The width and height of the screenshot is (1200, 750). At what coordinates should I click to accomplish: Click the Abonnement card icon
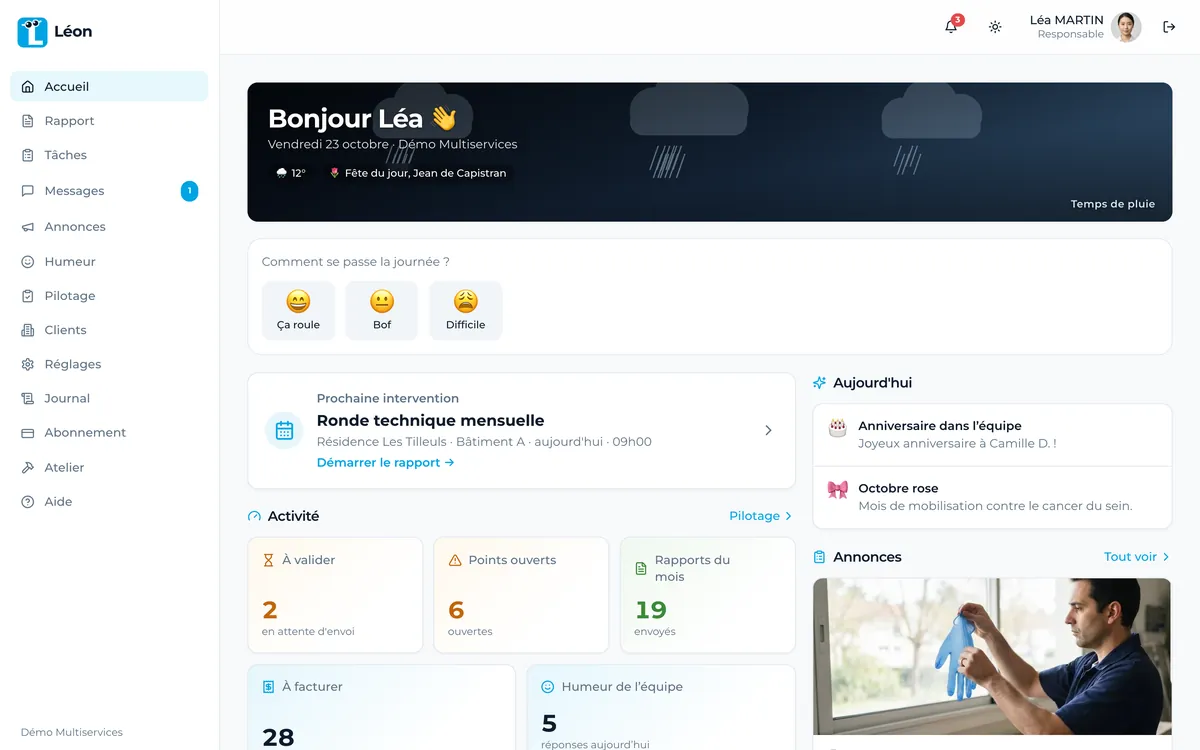coord(28,433)
